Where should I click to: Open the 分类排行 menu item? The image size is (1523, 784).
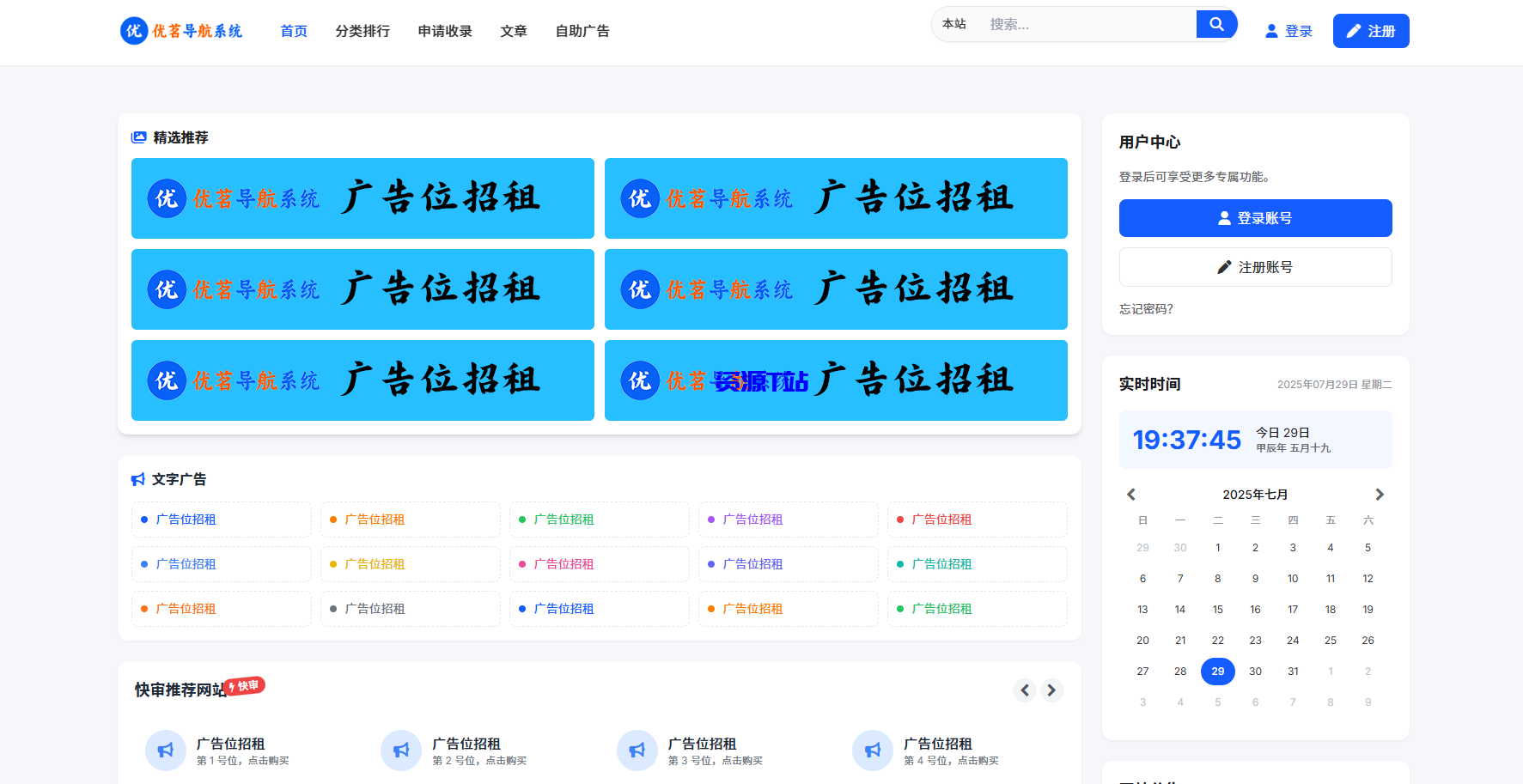362,31
